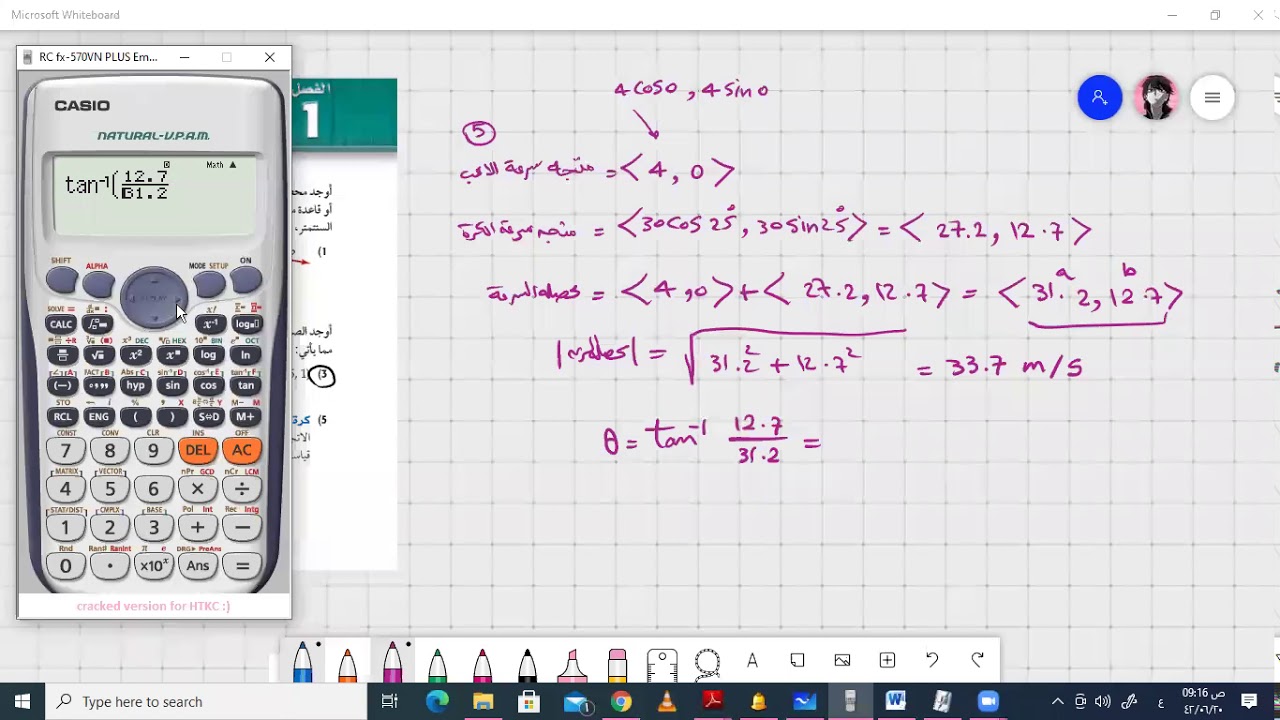Click the M+ memory key
Image resolution: width=1280 pixels, height=720 pixels.
tap(245, 416)
